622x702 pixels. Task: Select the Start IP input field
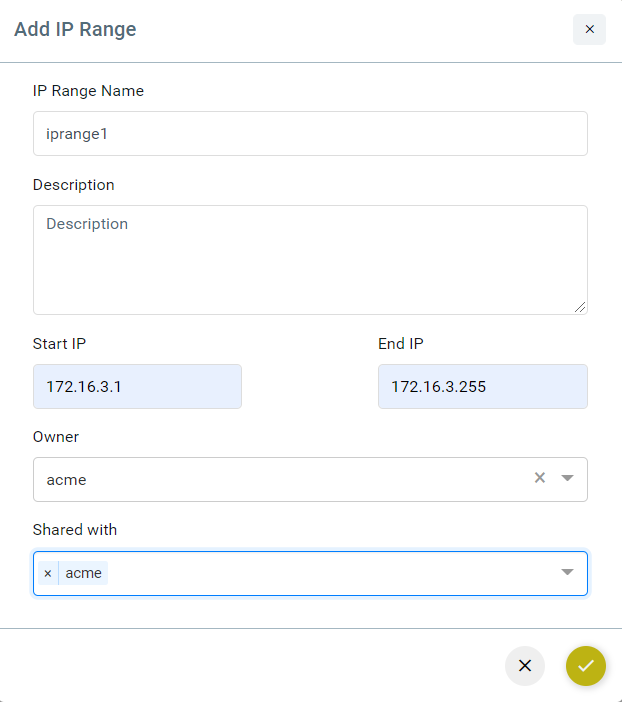tap(137, 386)
